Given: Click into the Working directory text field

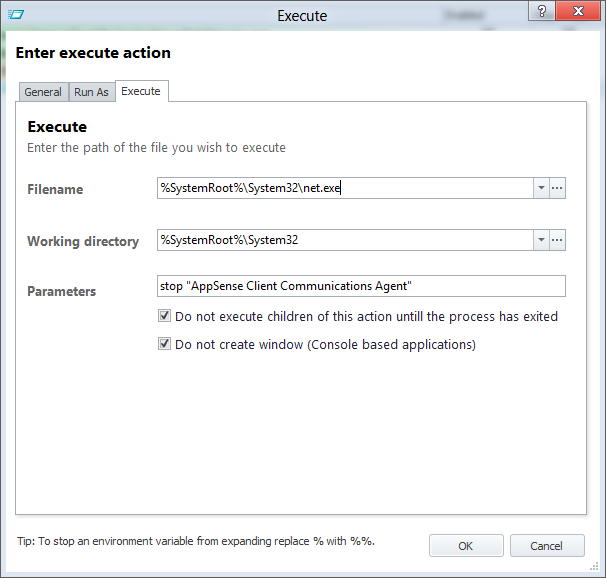Looking at the screenshot, I should tap(345, 240).
